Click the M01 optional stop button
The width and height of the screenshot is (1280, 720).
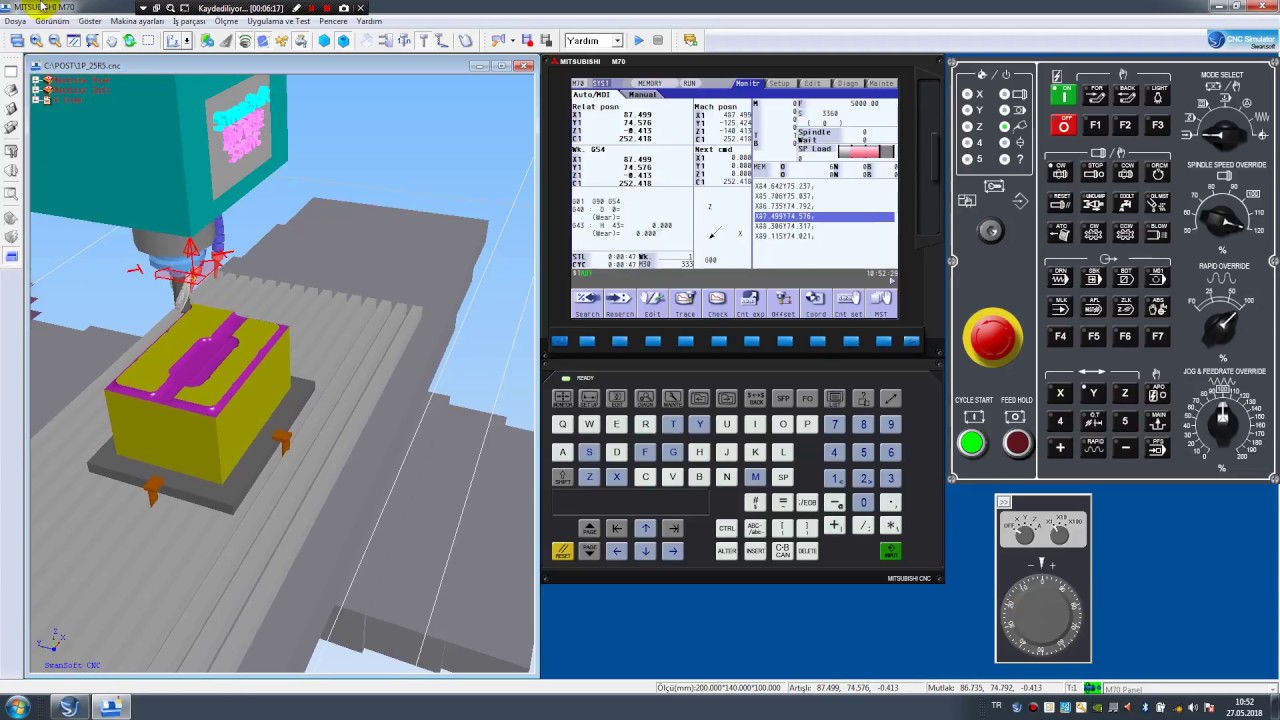coord(1158,278)
